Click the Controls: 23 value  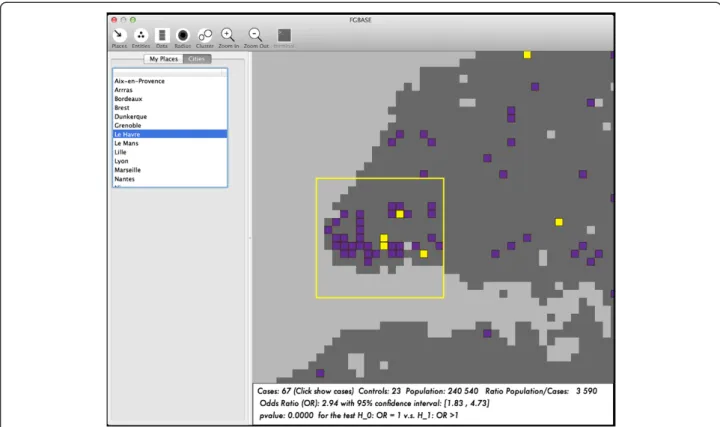click(x=379, y=391)
